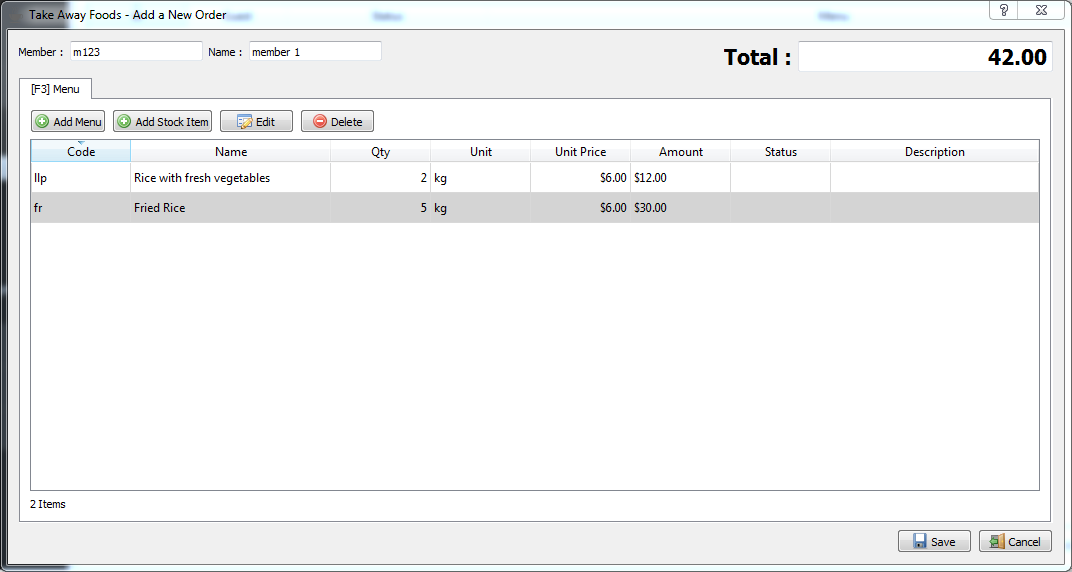Click the Edit pencil icon
This screenshot has height=572, width=1072.
click(244, 122)
